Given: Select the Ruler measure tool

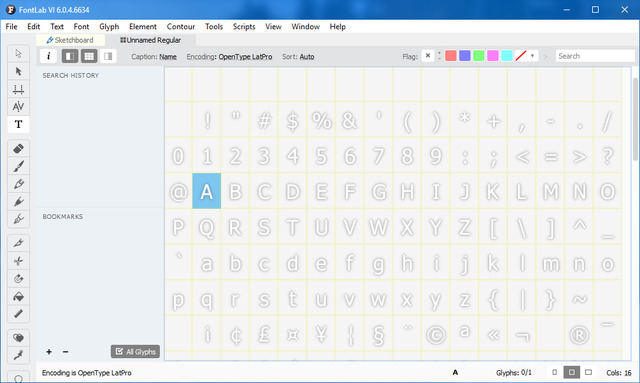Looking at the screenshot, I should pyautogui.click(x=18, y=314).
